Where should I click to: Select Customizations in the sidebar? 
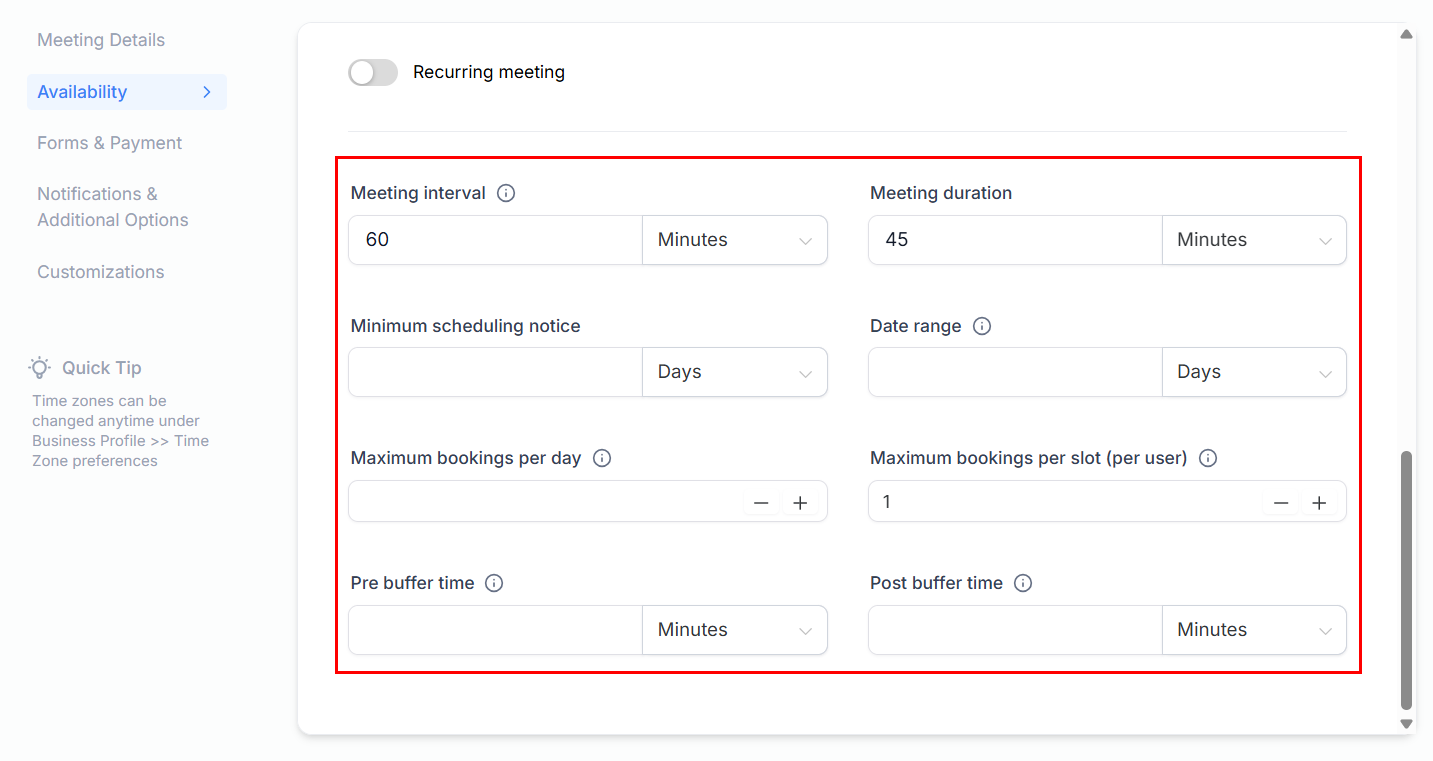[101, 272]
